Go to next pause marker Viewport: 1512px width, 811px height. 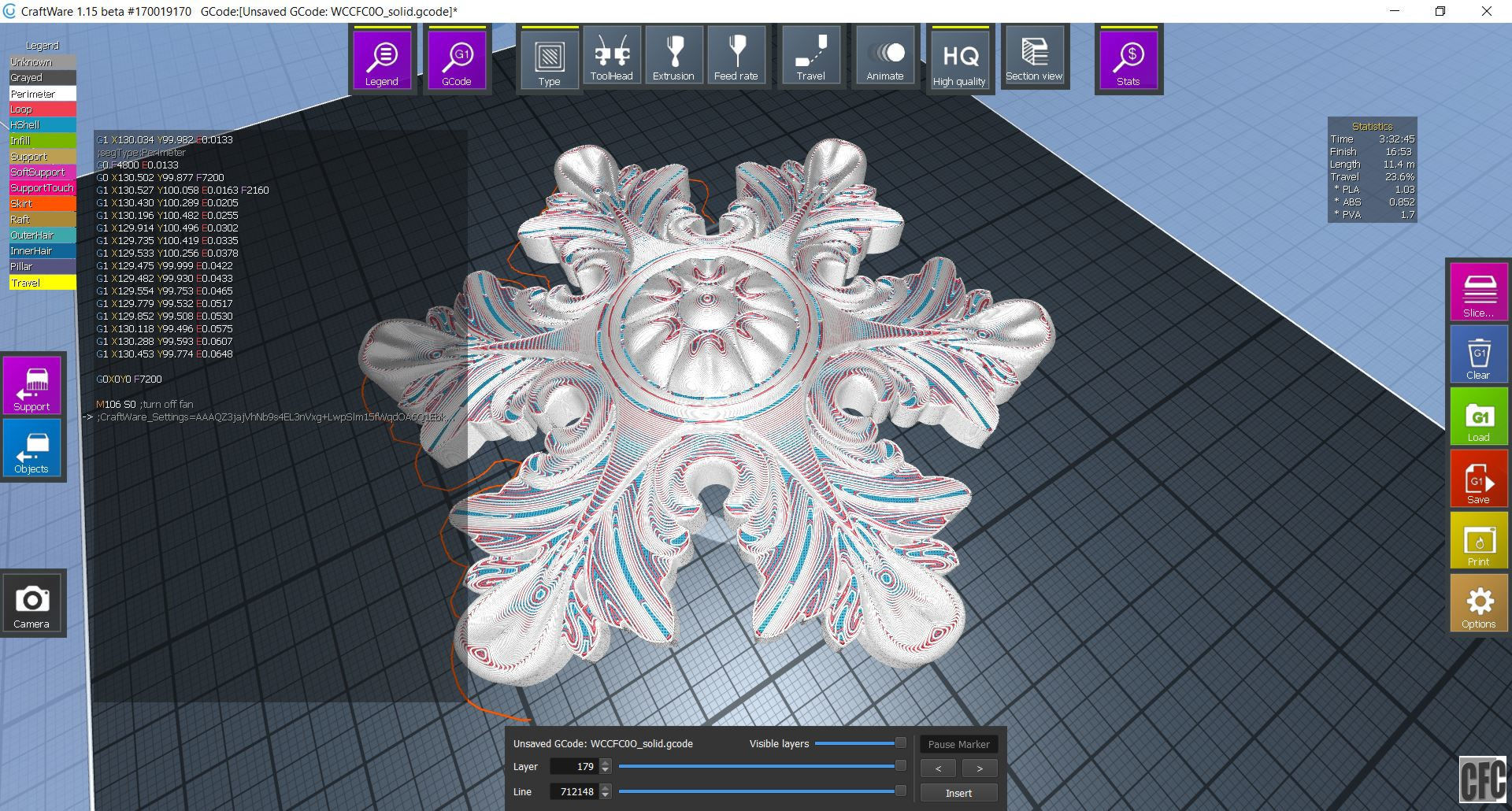(980, 768)
